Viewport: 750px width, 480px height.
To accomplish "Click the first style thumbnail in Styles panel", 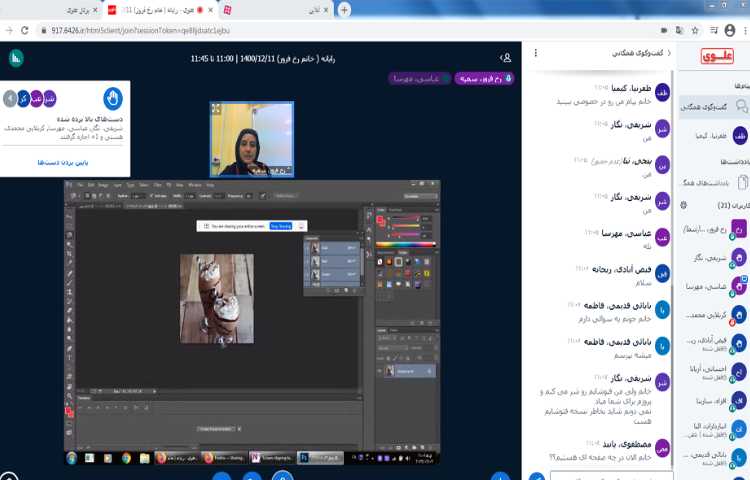I will point(380,262).
